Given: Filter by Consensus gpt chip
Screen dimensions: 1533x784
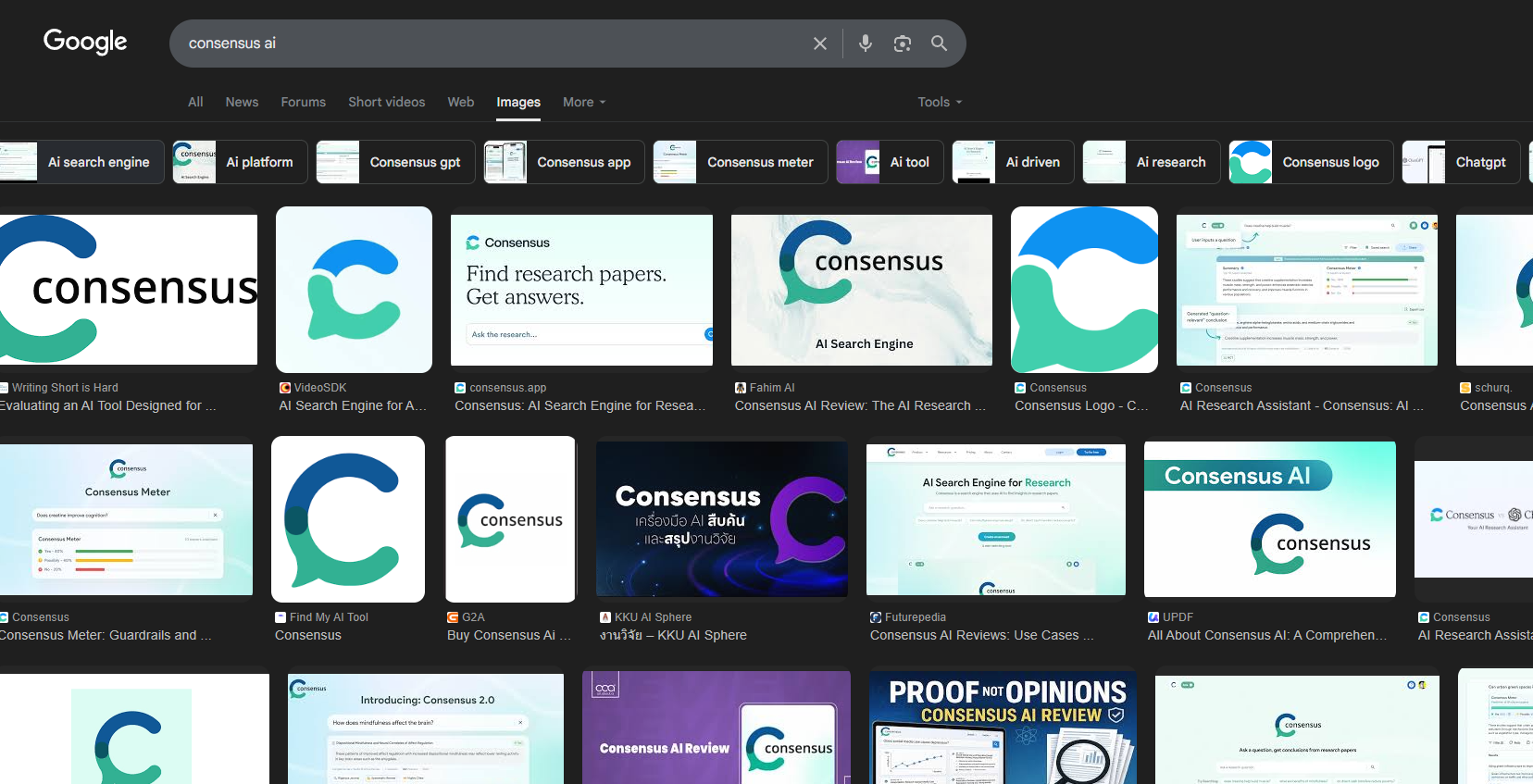Looking at the screenshot, I should coord(396,162).
